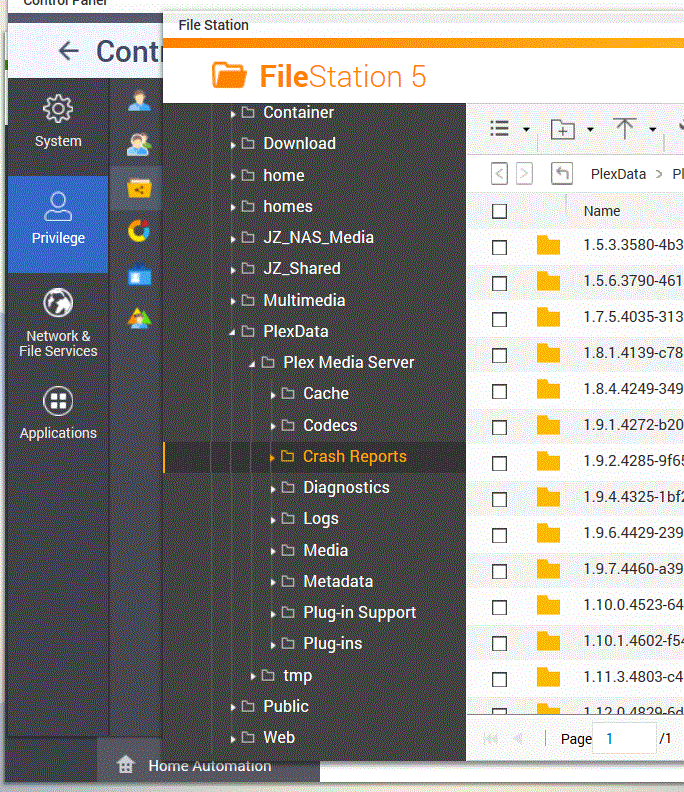Viewport: 684px width, 792px height.
Task: Select the tmp folder in tree
Action: pyautogui.click(x=297, y=675)
